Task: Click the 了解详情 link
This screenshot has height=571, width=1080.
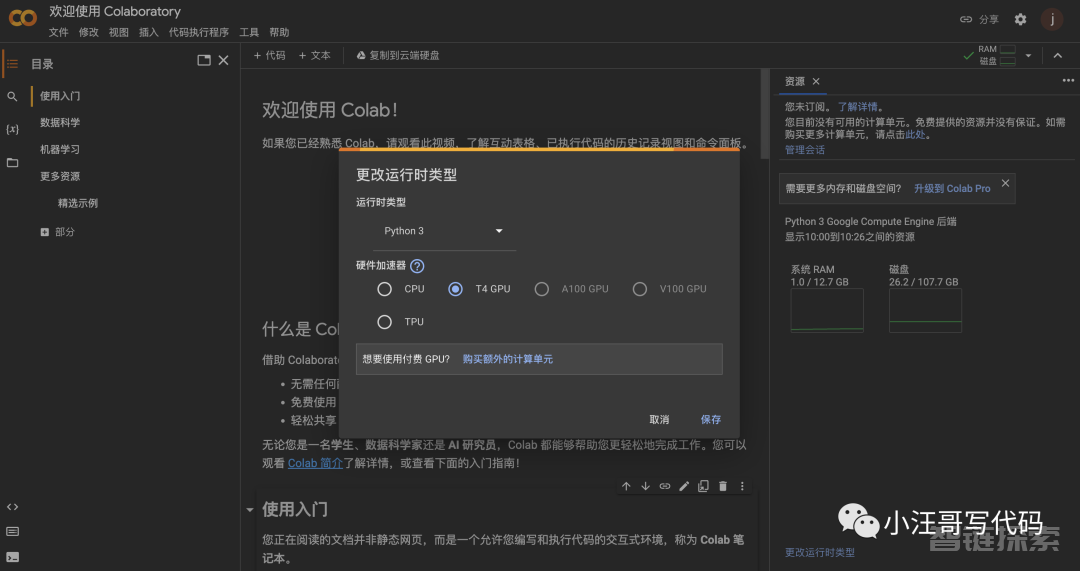Action: click(858, 107)
